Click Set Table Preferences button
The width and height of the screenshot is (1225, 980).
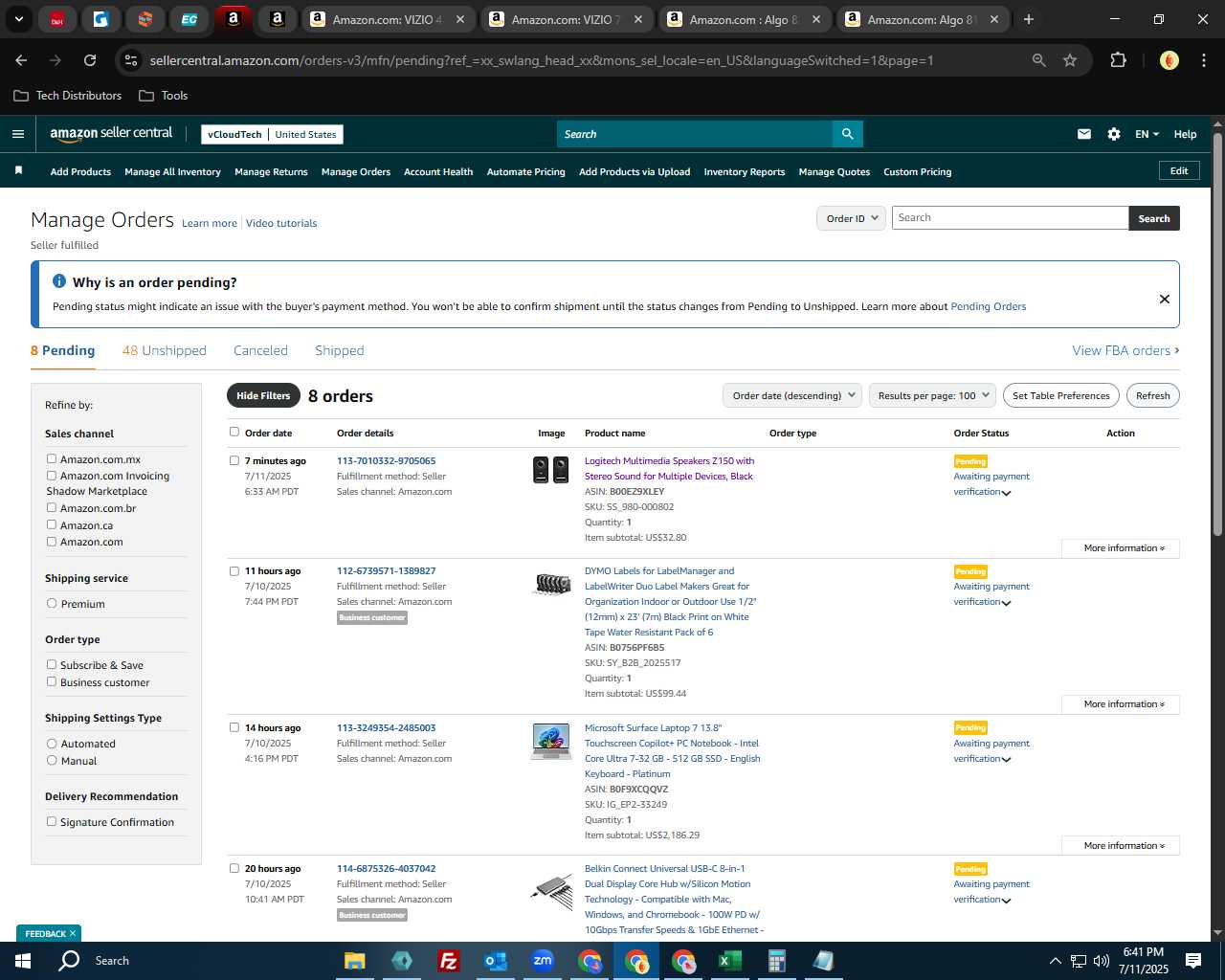click(1061, 395)
